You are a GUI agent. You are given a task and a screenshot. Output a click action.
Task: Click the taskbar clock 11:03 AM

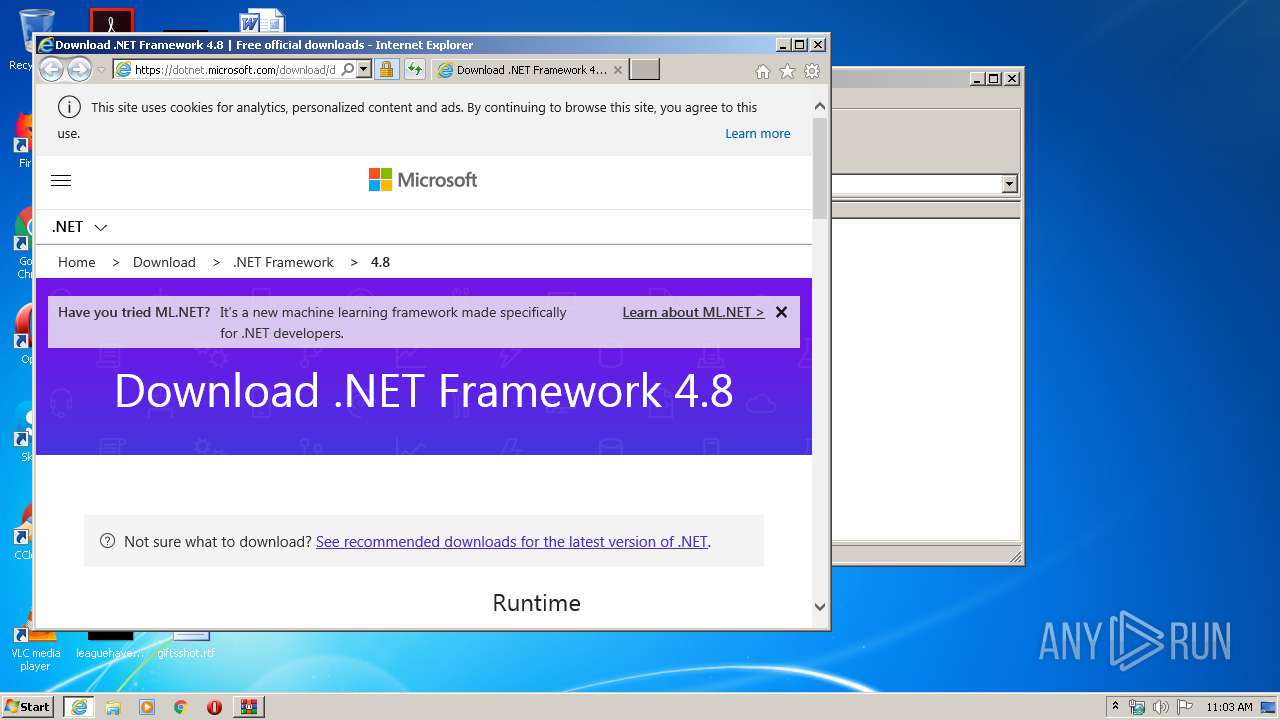point(1229,707)
